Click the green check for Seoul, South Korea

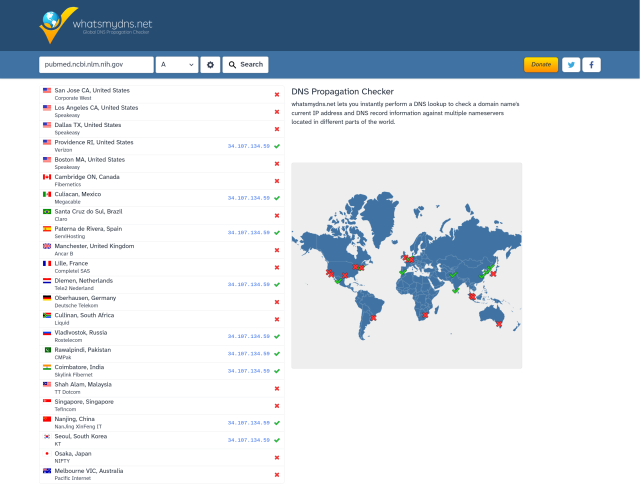tap(277, 439)
